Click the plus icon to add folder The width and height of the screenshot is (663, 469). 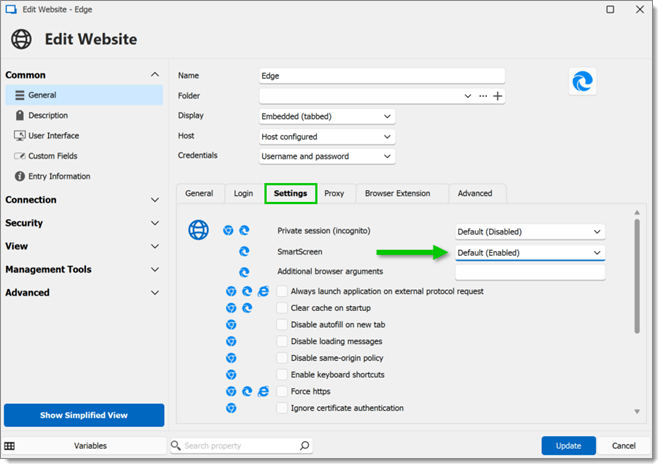tap(498, 96)
